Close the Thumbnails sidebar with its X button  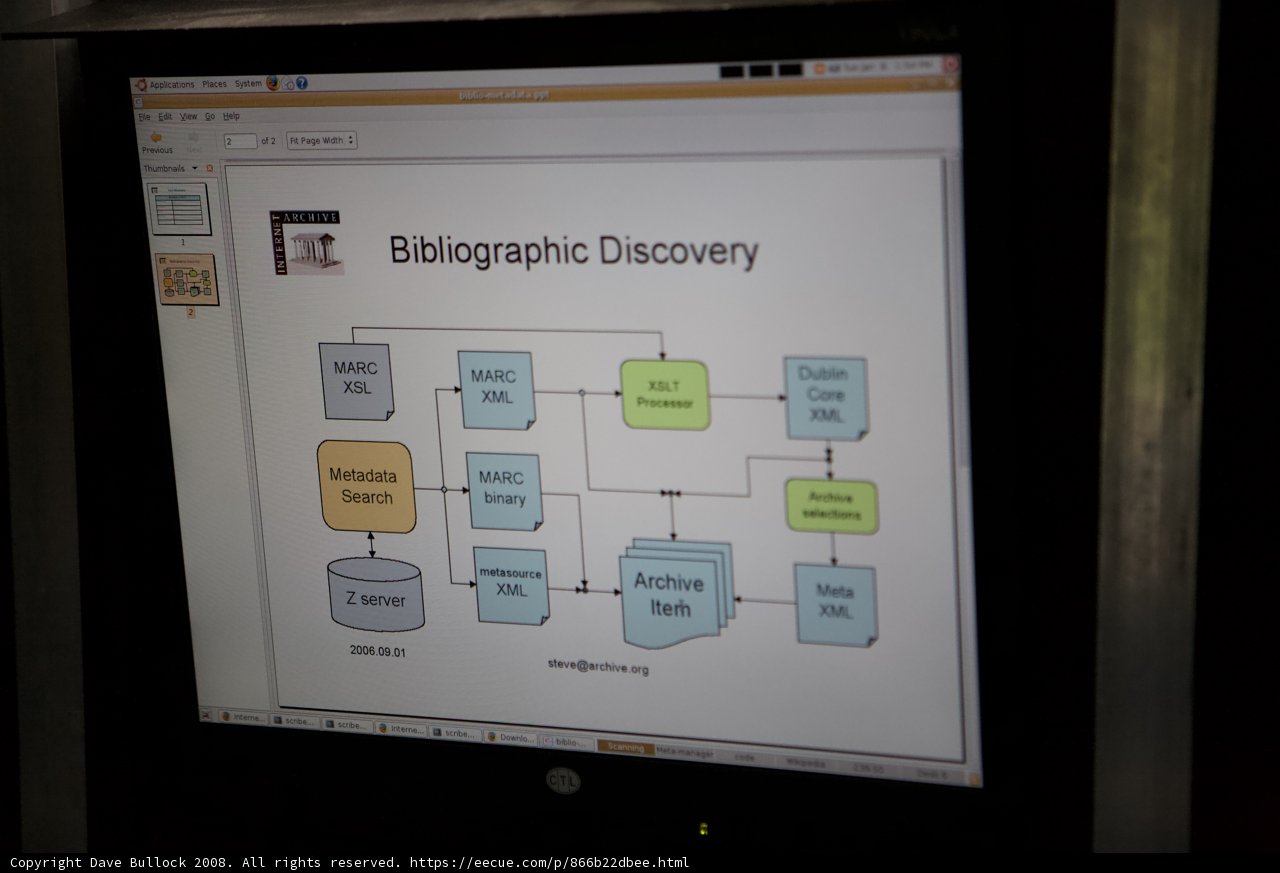209,168
